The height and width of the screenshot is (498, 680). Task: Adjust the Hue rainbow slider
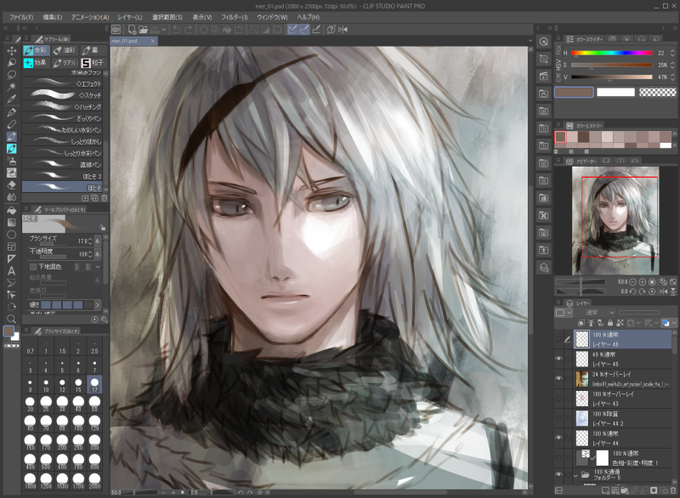(612, 53)
